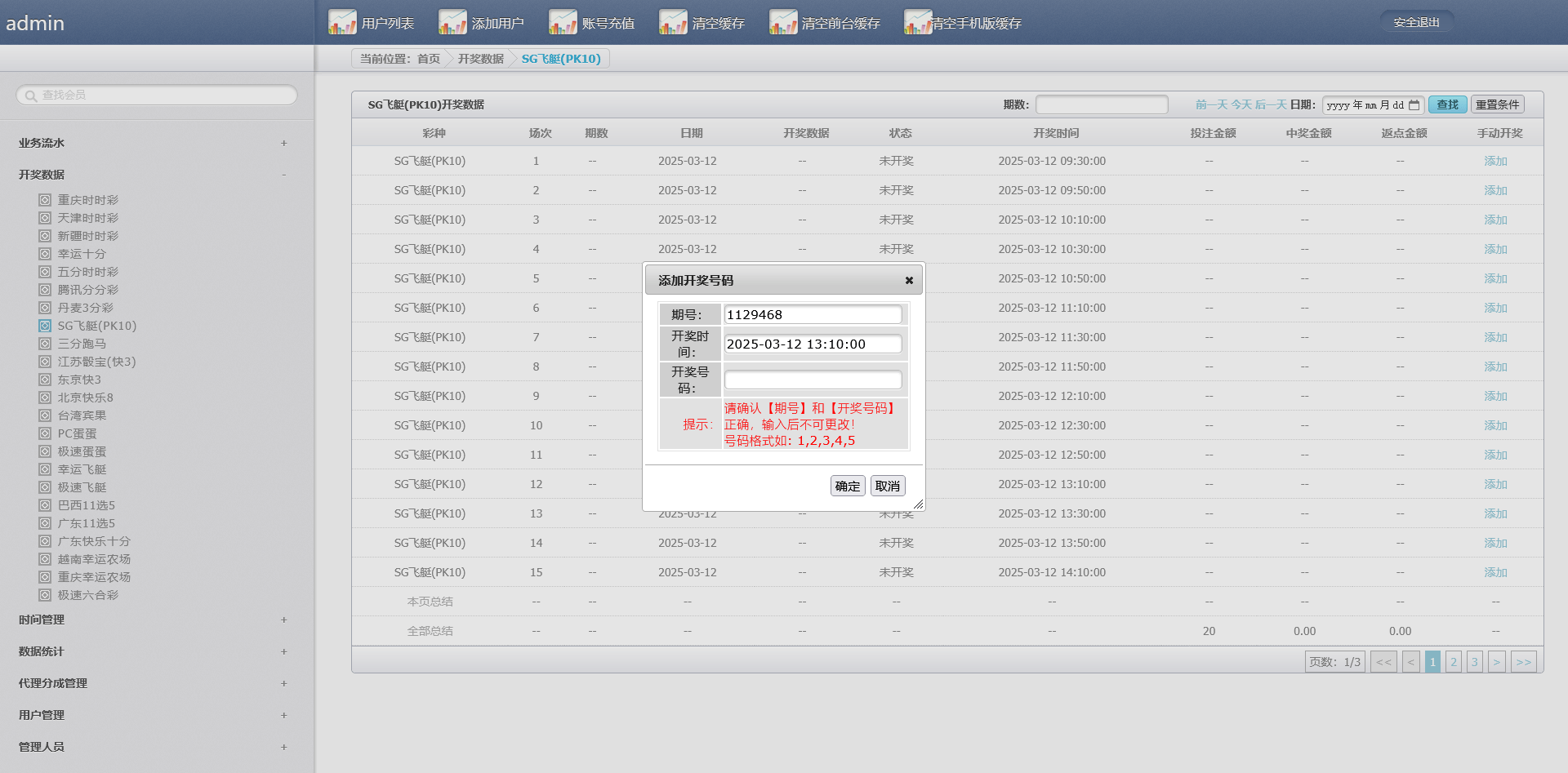Click the 清空缓存 toolbar icon
1568x773 pixels.
click(x=673, y=22)
